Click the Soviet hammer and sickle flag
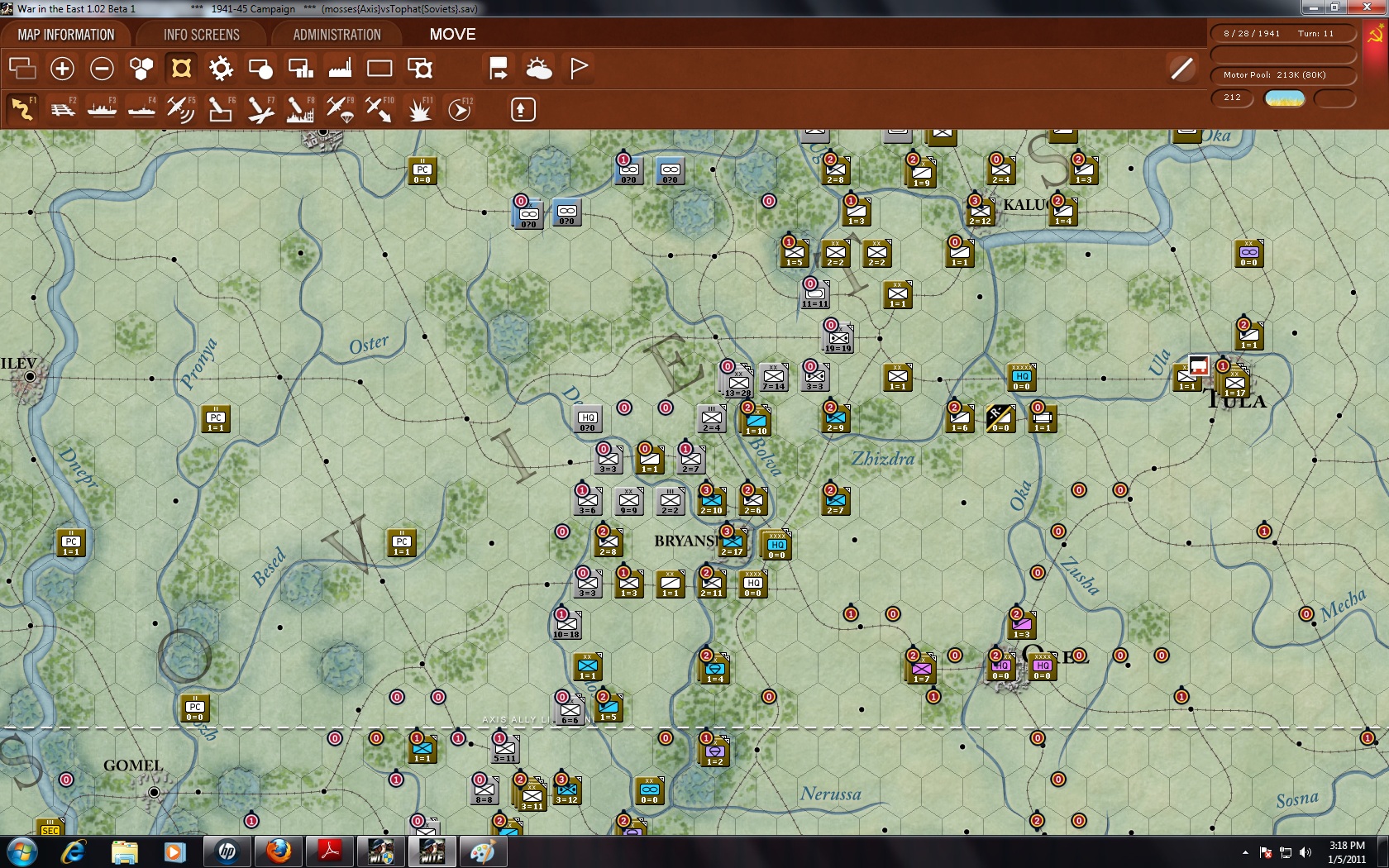1389x868 pixels. pyautogui.click(x=1376, y=35)
